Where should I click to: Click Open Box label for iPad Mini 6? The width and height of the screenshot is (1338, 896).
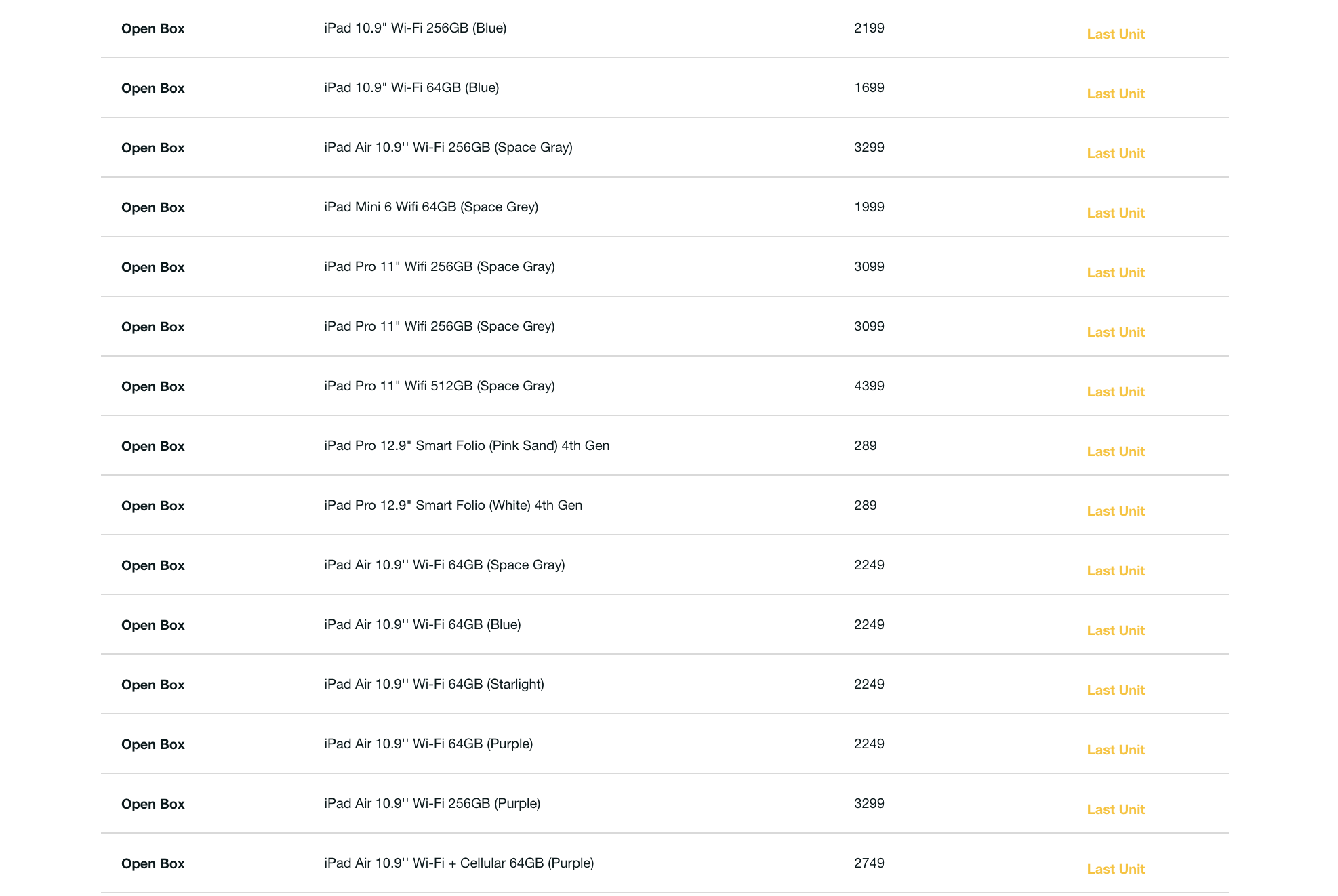pos(153,207)
